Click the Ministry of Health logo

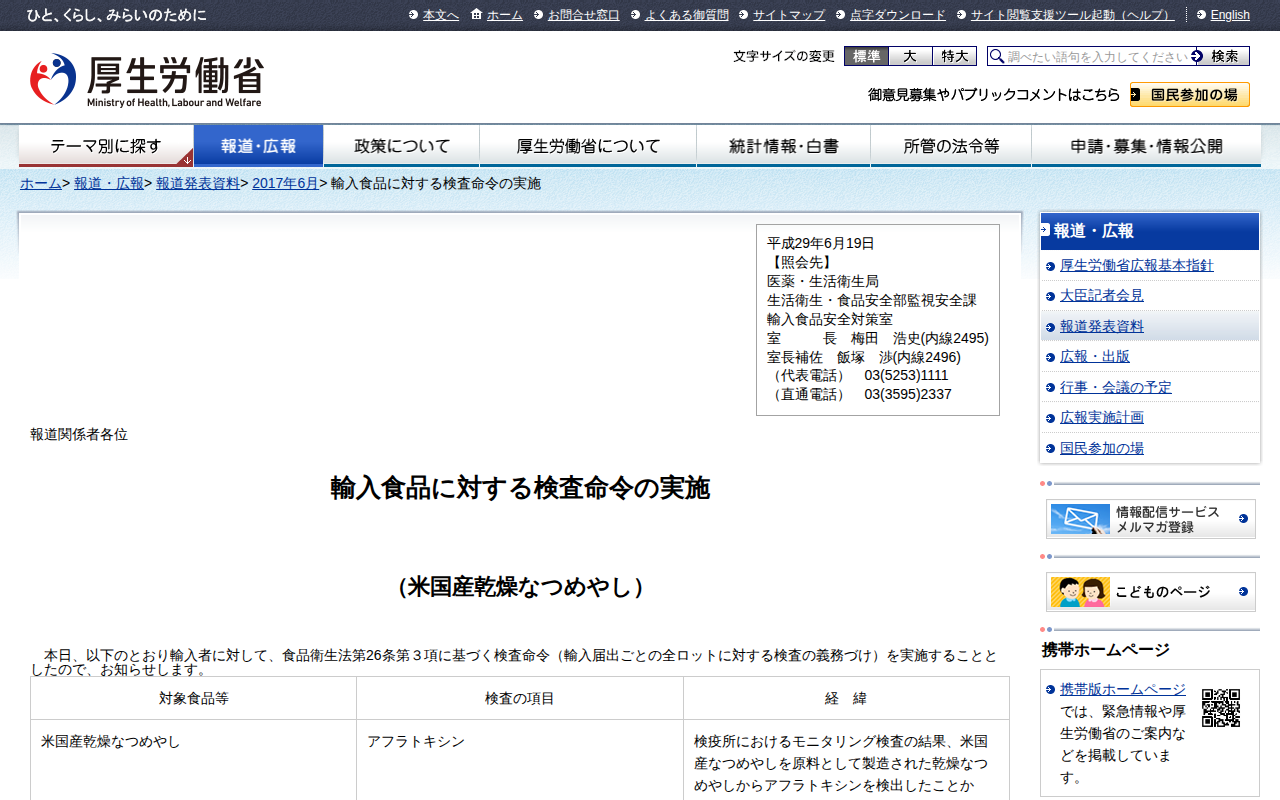point(146,80)
